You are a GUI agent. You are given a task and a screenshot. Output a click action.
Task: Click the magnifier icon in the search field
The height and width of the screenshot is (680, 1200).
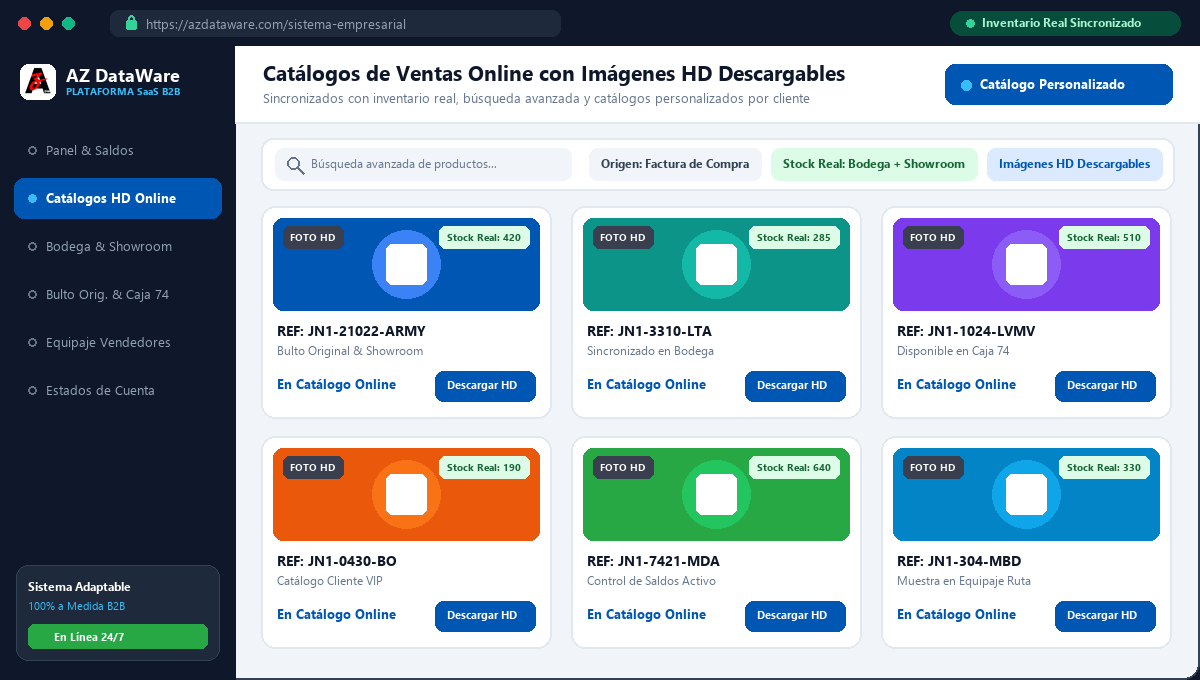point(295,165)
